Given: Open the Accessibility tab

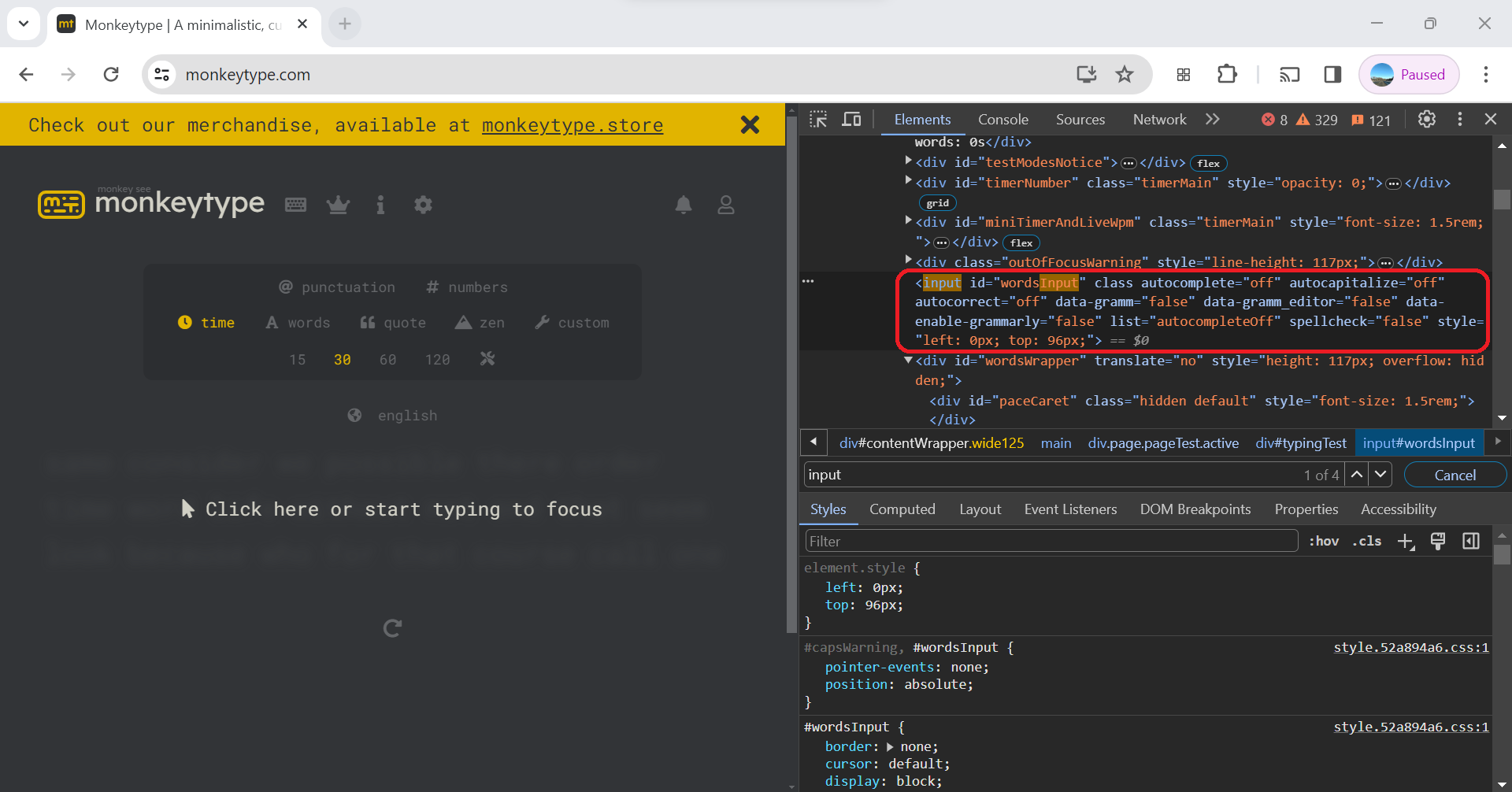Looking at the screenshot, I should [1399, 509].
